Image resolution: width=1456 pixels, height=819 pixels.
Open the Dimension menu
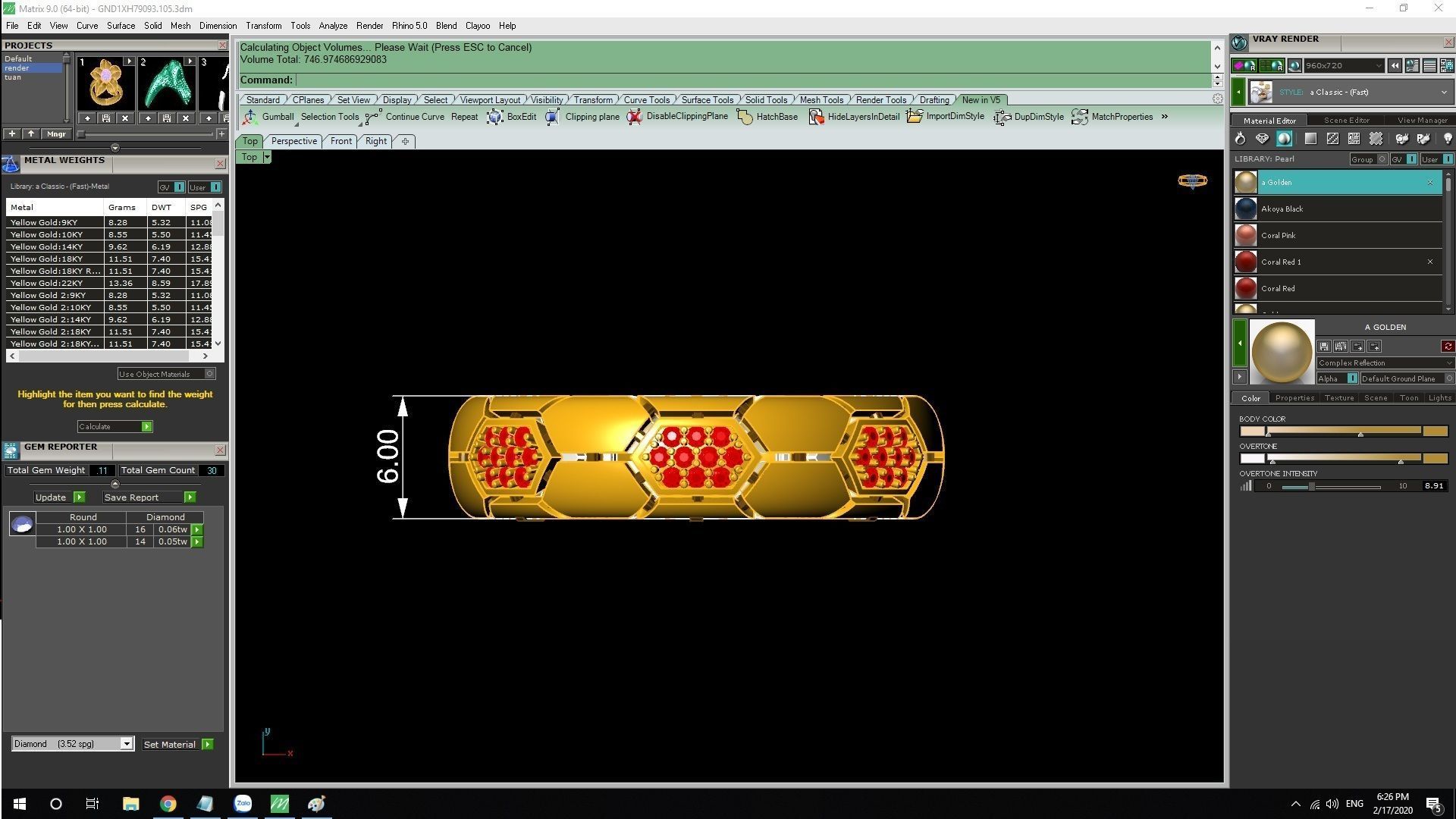point(218,26)
